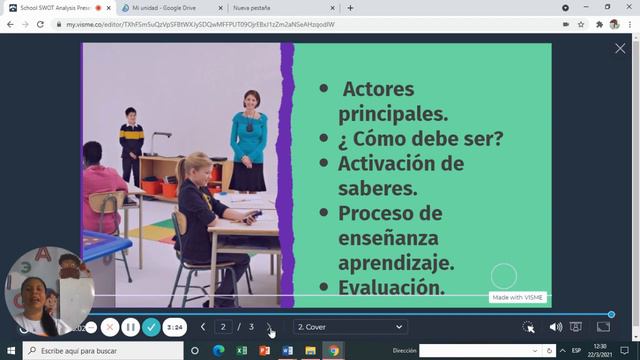
Task: Open File Explorer from the taskbar
Action: 311,351
